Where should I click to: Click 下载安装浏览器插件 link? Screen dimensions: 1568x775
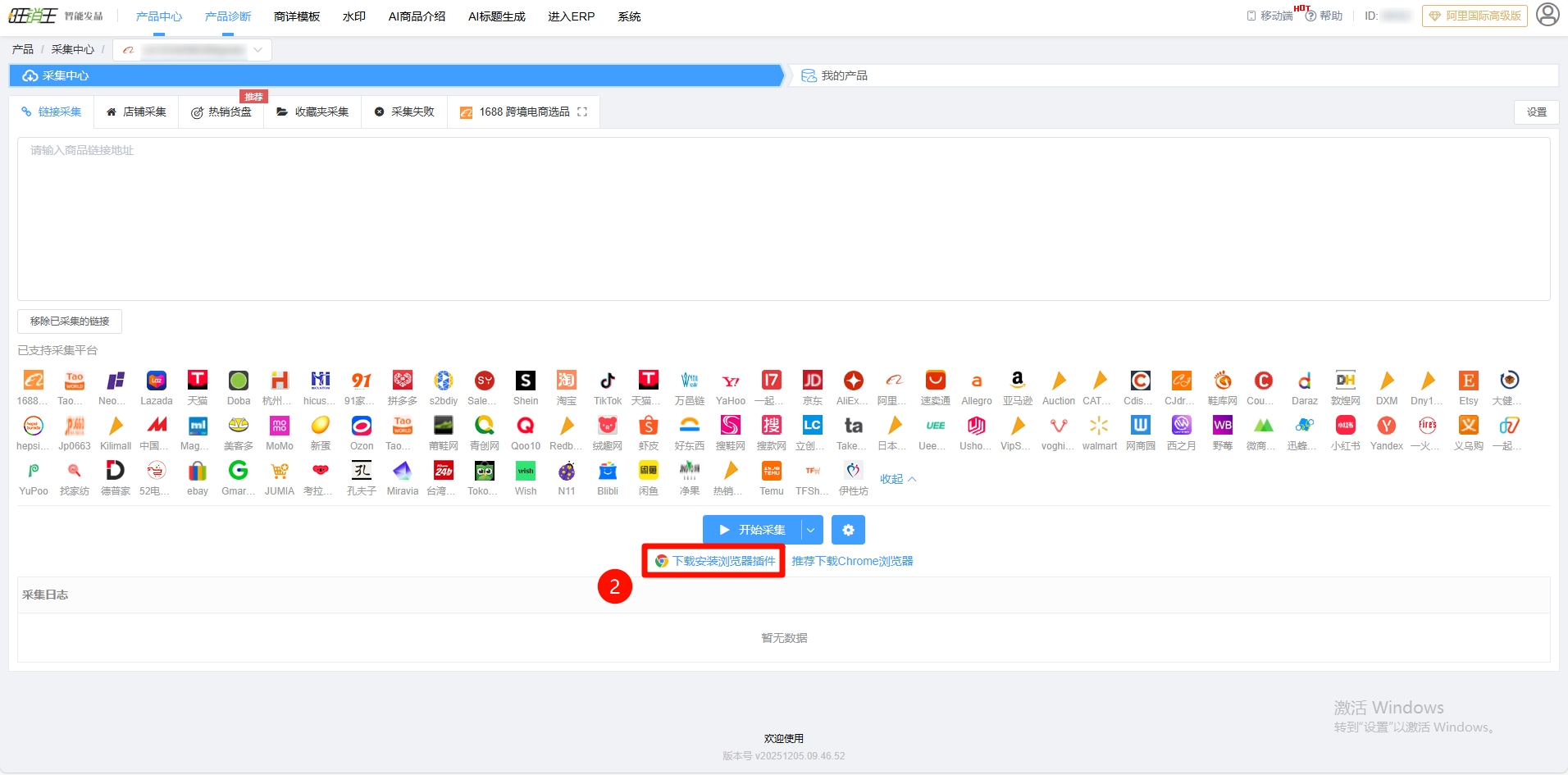click(722, 561)
